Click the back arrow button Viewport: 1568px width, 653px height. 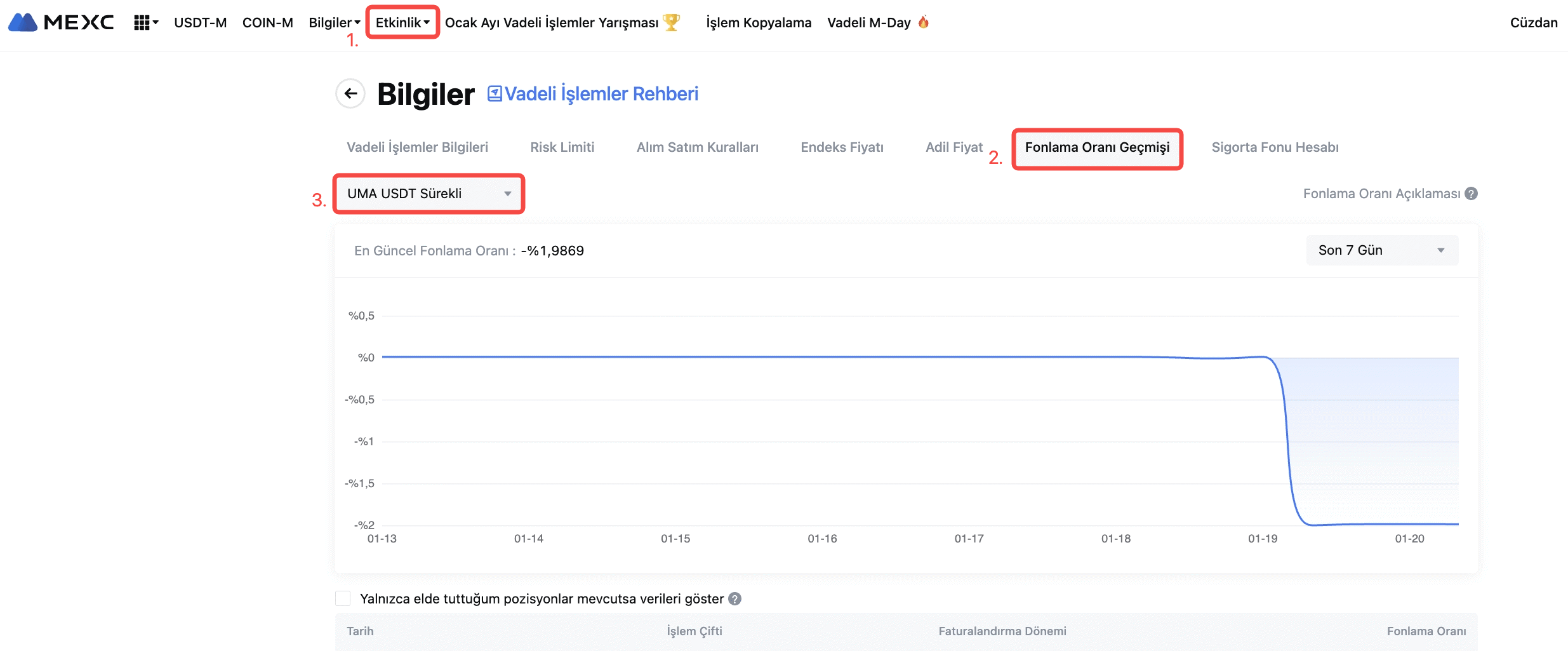[x=350, y=94]
